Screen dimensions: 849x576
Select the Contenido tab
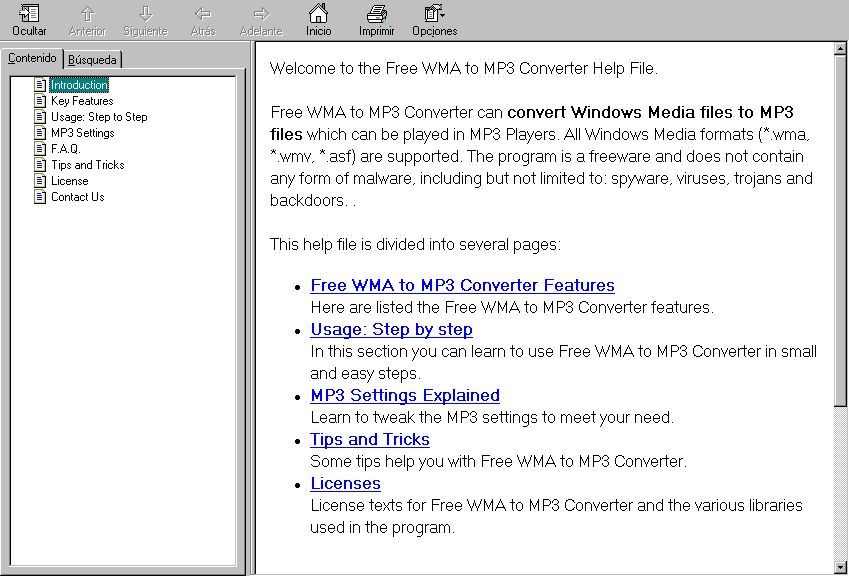tap(32, 59)
